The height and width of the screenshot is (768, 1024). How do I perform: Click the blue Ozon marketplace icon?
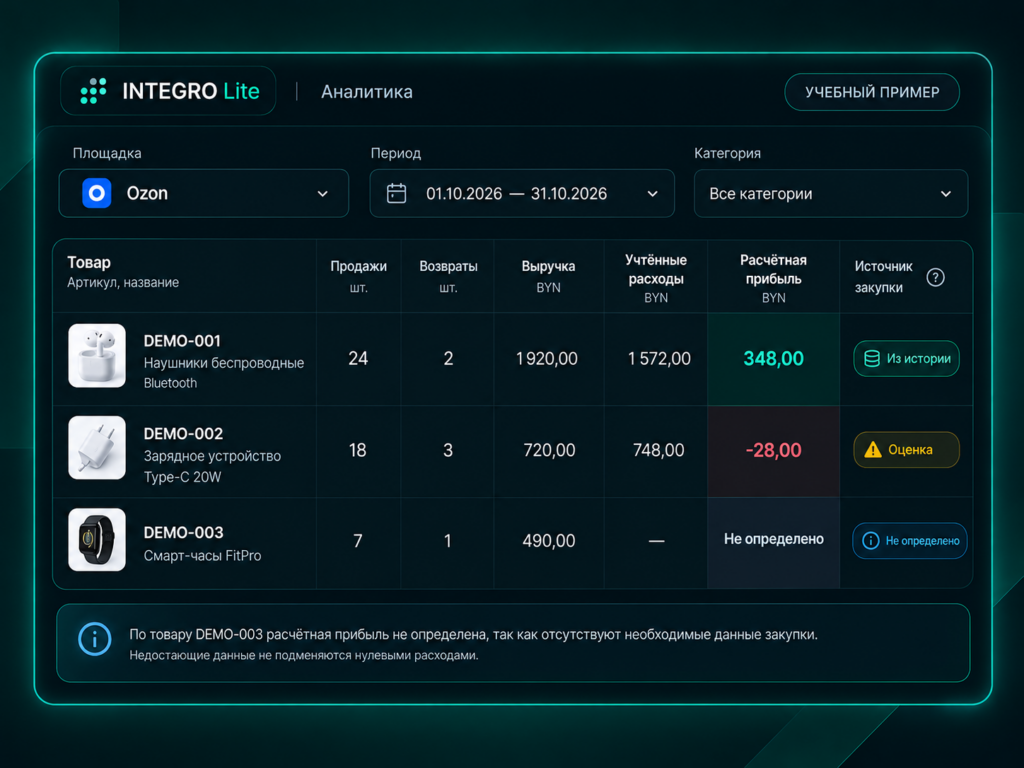click(x=97, y=193)
